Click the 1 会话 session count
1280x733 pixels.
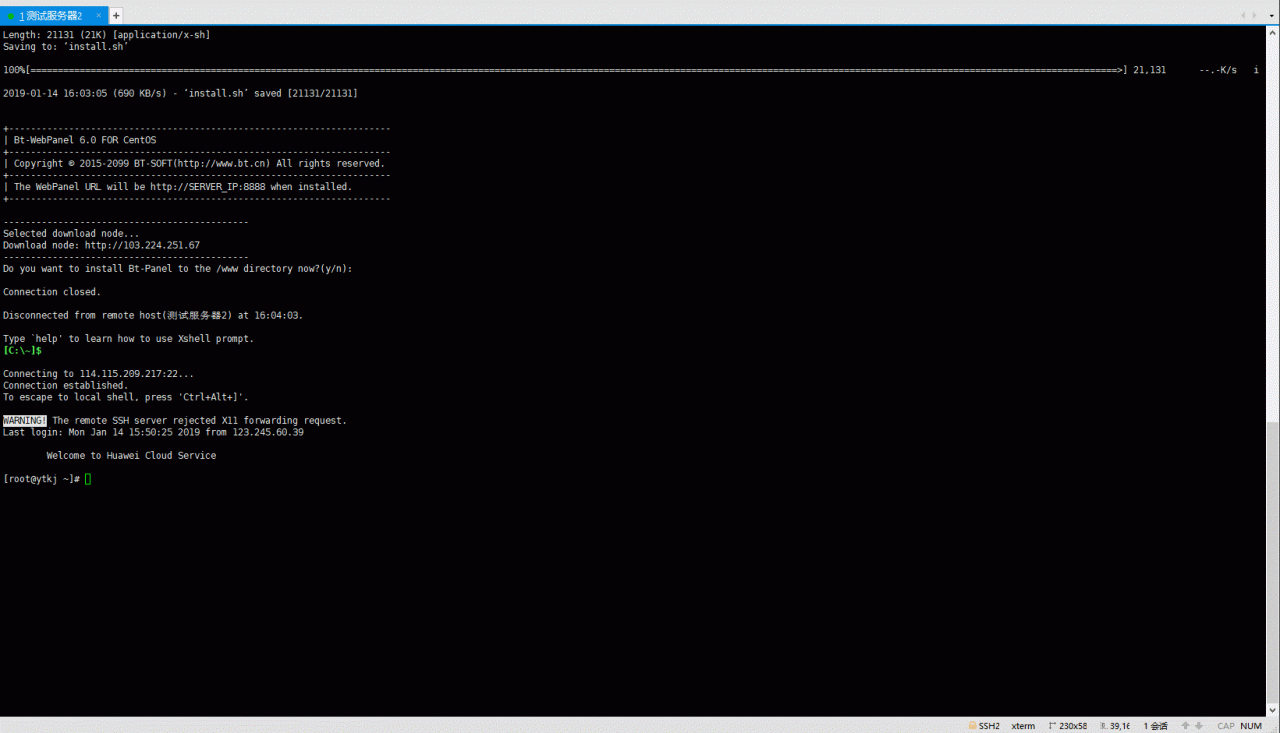pyautogui.click(x=1155, y=726)
